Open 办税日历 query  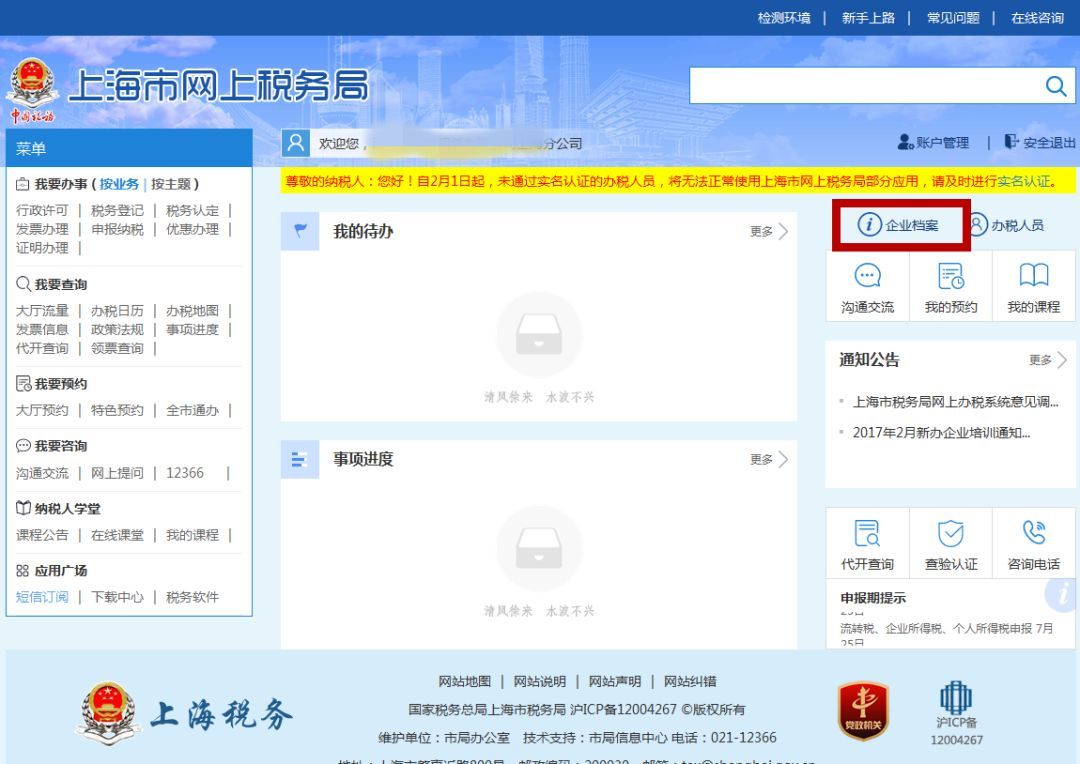[x=117, y=311]
